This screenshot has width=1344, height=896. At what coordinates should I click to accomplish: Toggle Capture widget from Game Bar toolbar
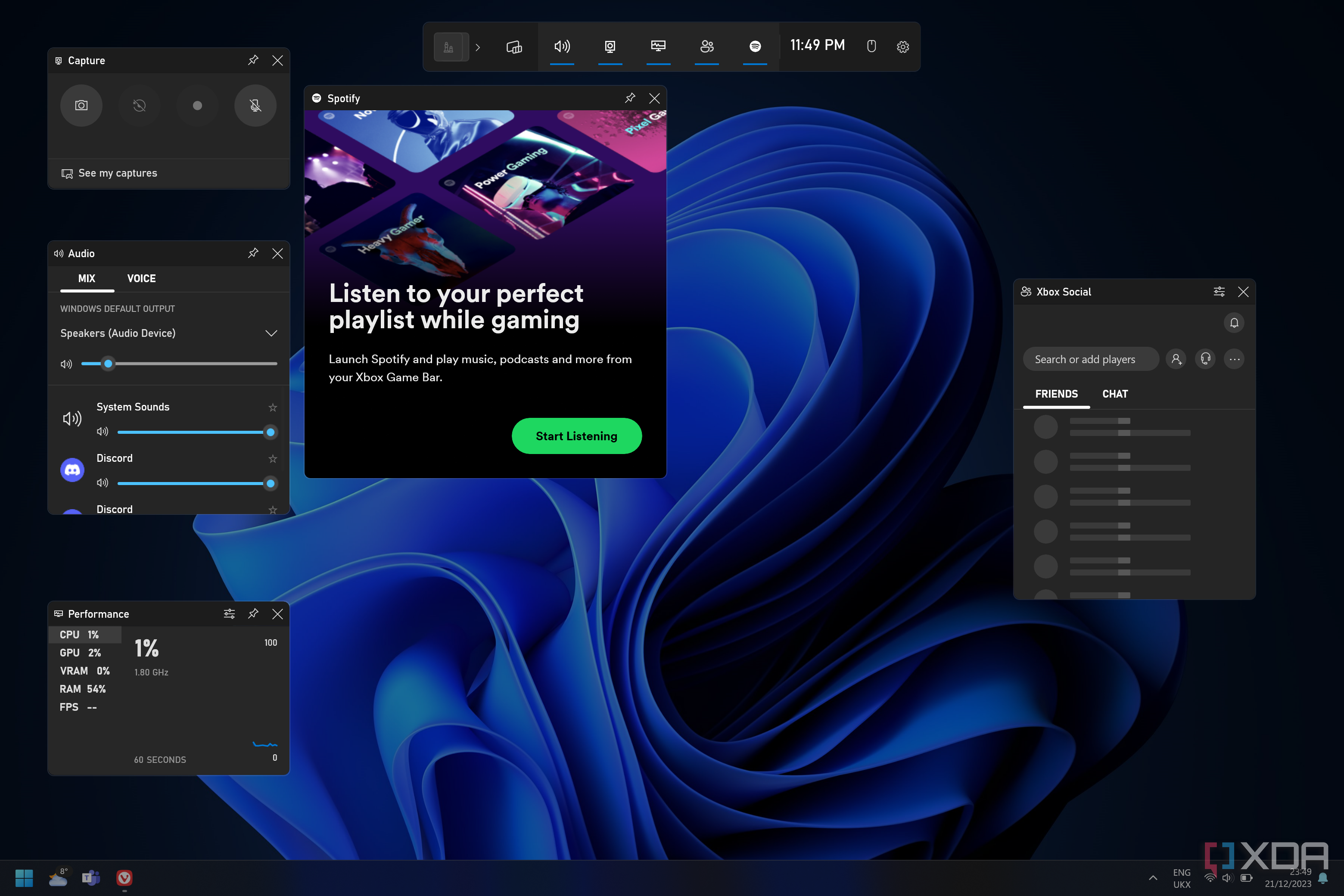click(610, 46)
